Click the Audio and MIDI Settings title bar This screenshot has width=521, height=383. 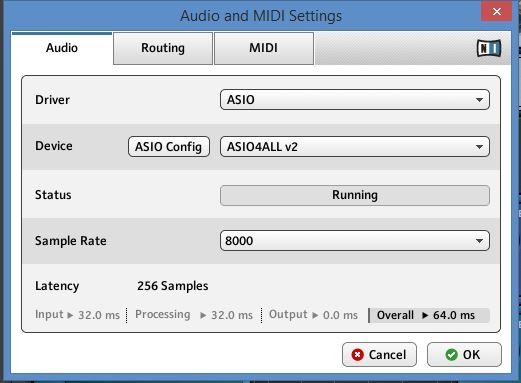pos(261,16)
